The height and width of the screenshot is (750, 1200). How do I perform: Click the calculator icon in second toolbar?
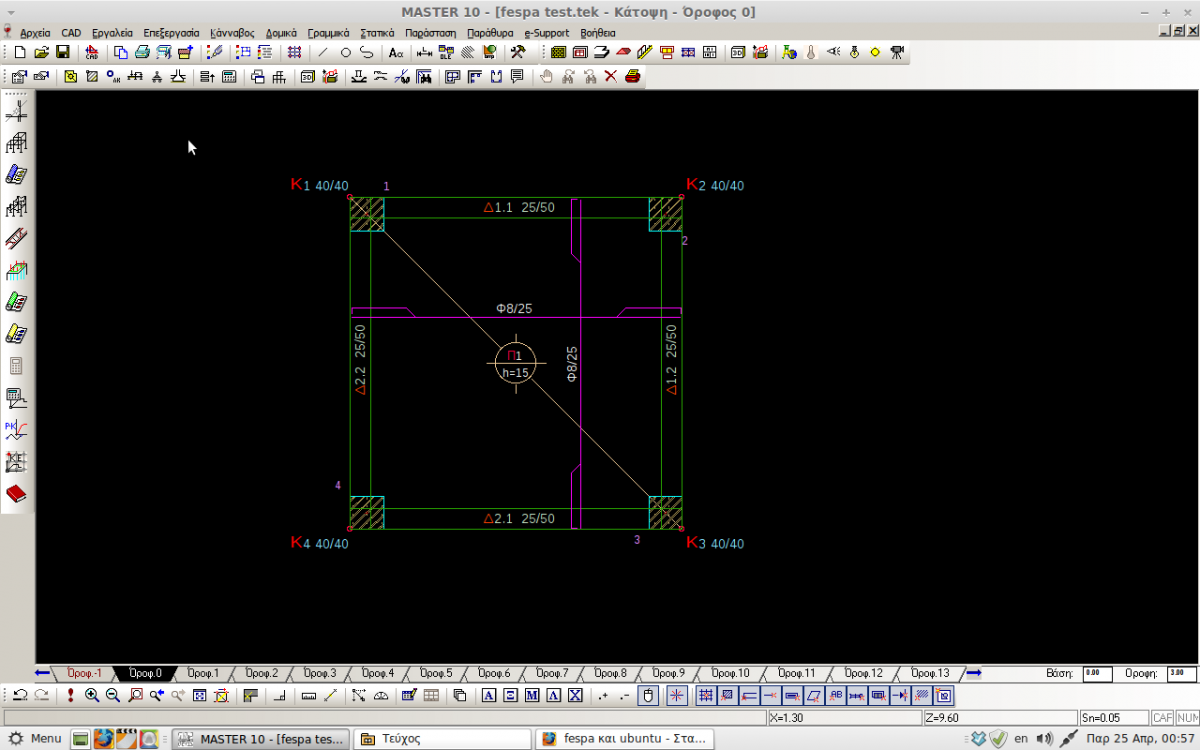pos(229,76)
